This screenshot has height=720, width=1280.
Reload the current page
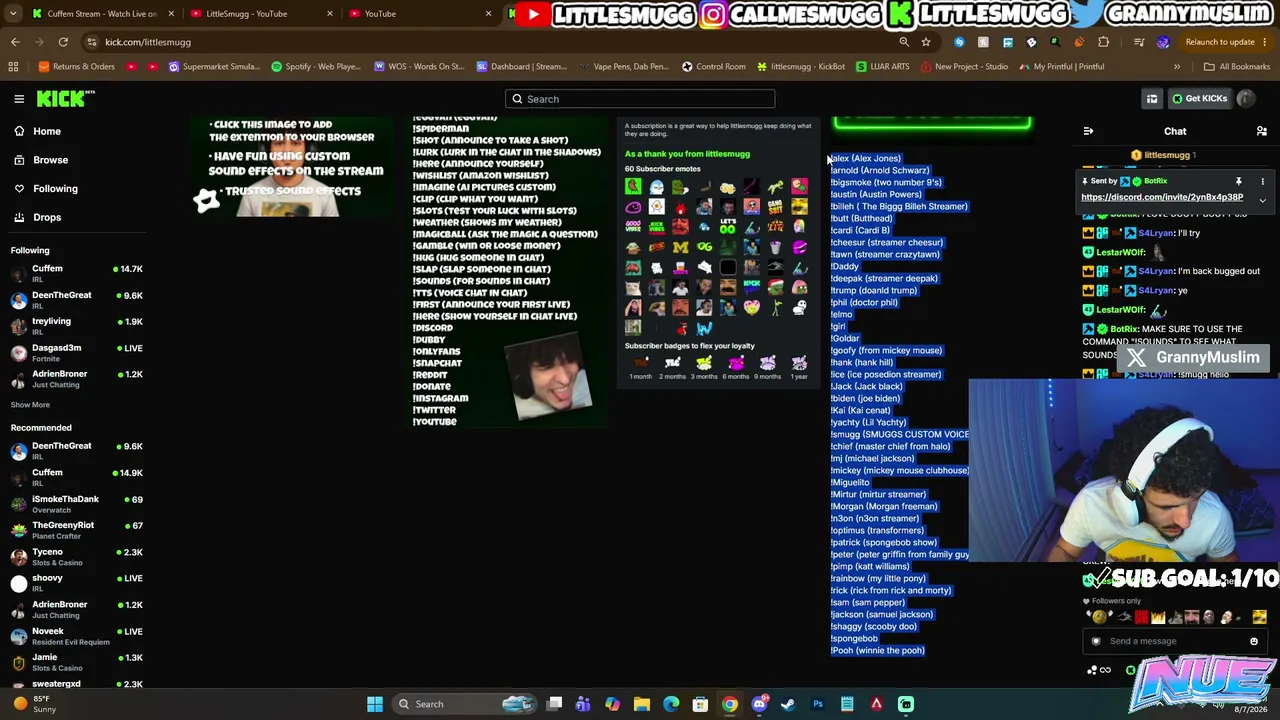click(x=63, y=42)
